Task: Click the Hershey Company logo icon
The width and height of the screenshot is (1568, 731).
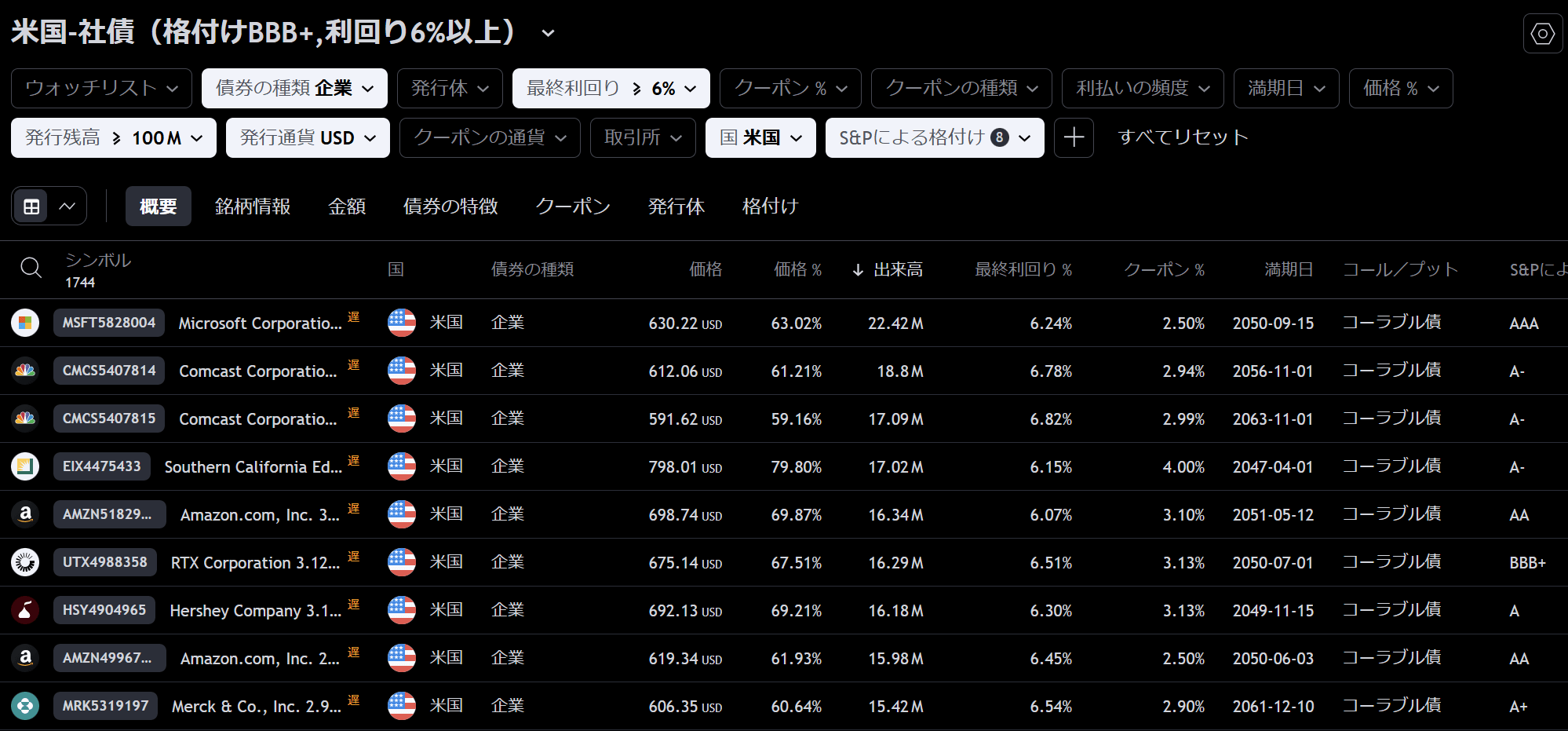Action: click(25, 610)
